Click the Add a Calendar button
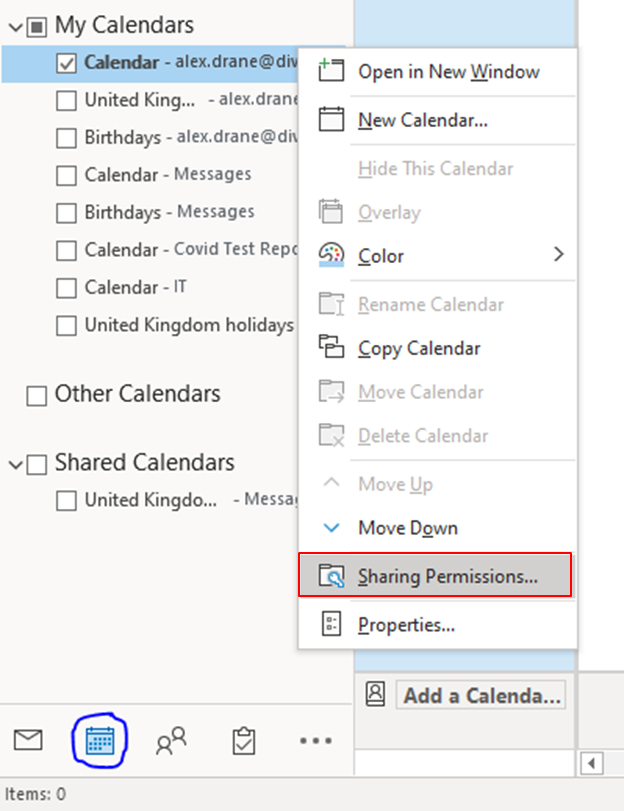 click(479, 695)
